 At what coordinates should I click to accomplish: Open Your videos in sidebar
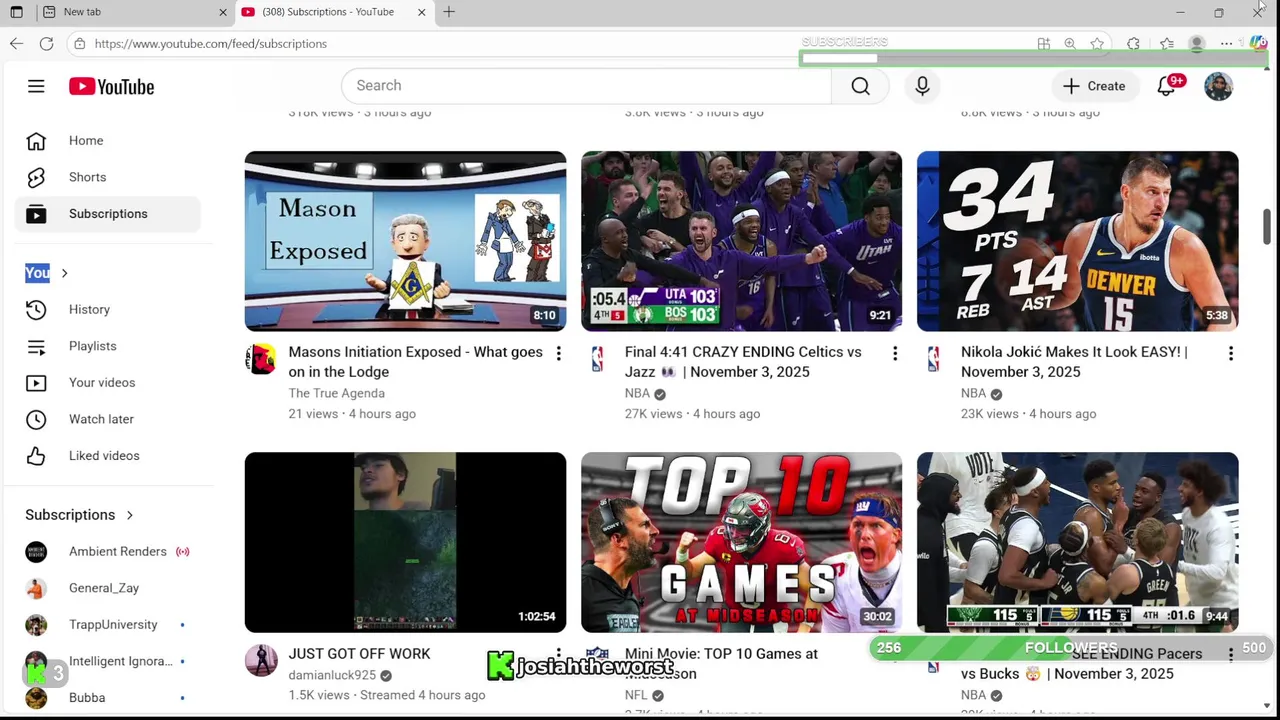(108, 383)
